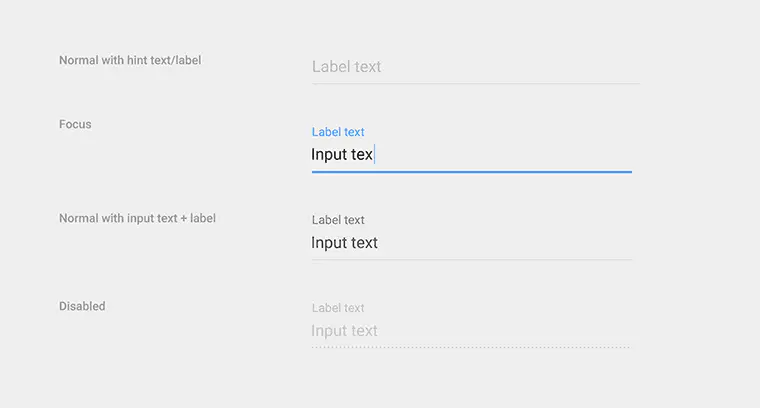This screenshot has width=760, height=408.
Task: Click the dark gray "Label text" floating label
Action: (x=338, y=220)
